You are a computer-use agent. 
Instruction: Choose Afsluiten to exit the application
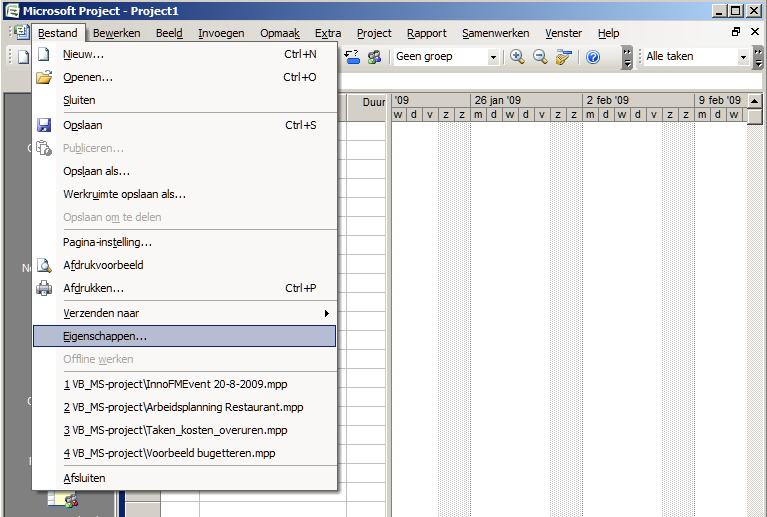[x=184, y=478]
